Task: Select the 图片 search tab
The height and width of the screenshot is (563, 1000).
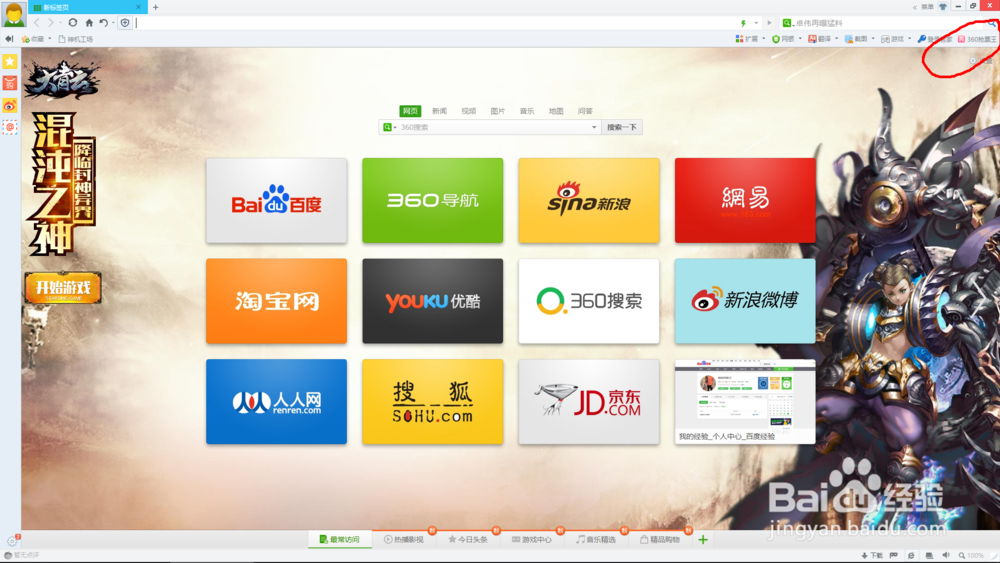Action: [497, 111]
